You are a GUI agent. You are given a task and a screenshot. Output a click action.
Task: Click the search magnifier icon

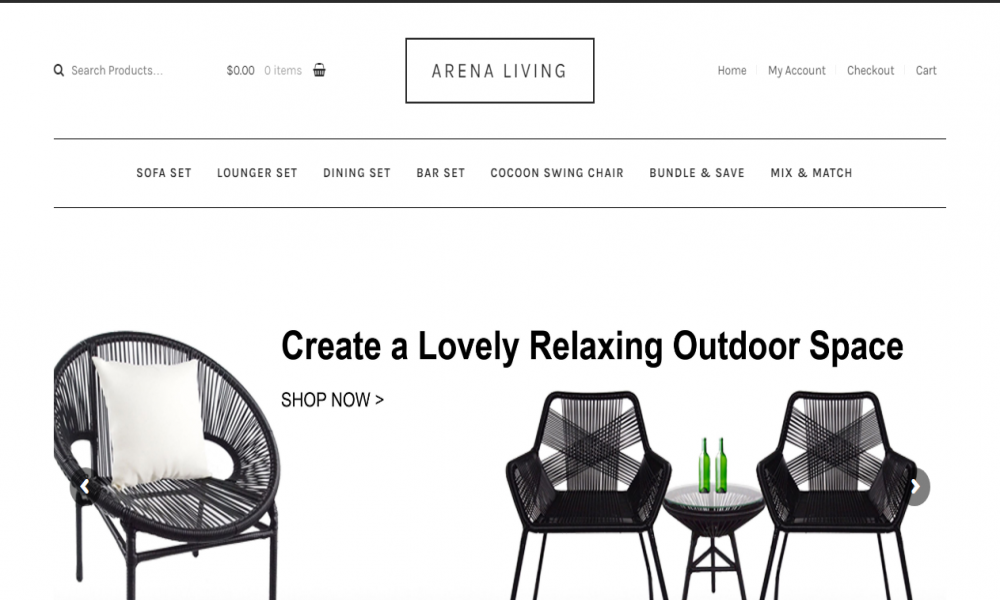pos(59,70)
